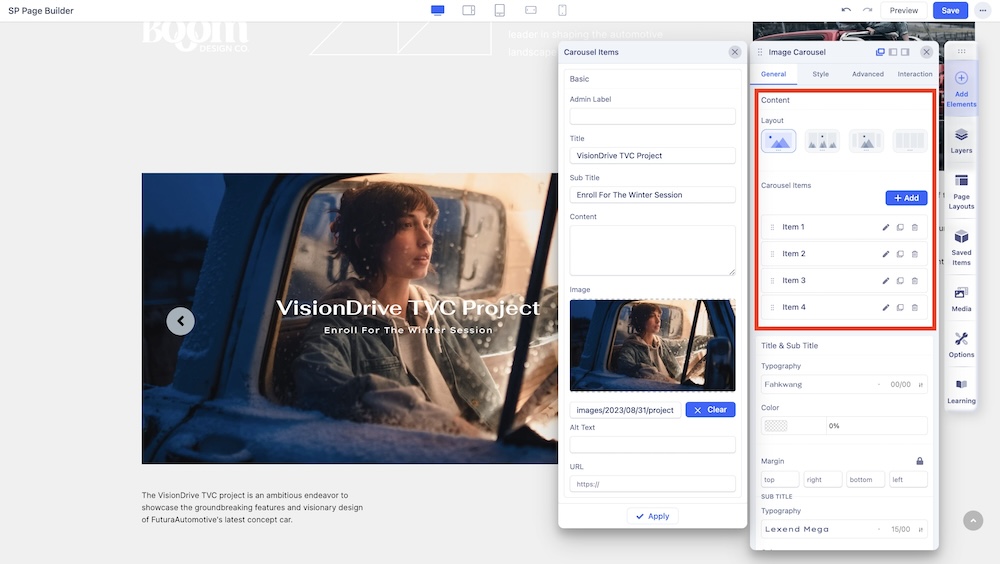The width and height of the screenshot is (1000, 564).
Task: Edit Item 2 with the pencil icon
Action: (885, 254)
